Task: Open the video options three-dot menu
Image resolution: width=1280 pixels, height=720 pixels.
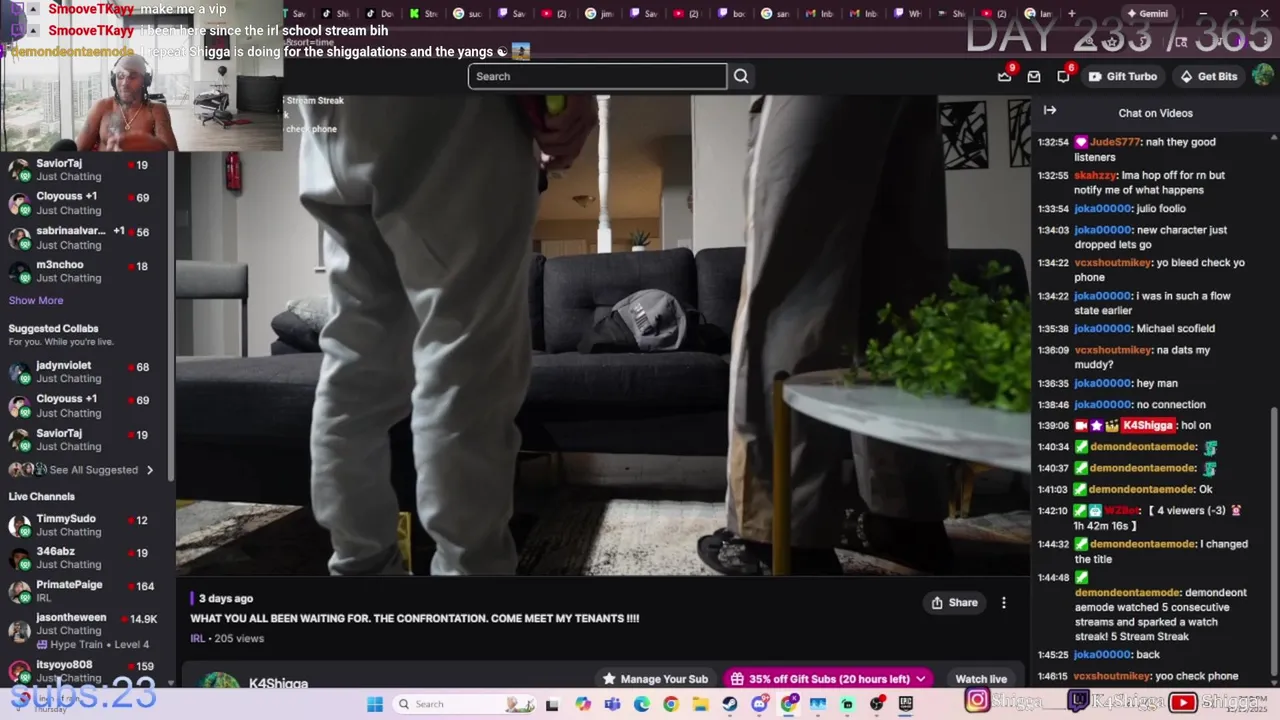Action: click(x=1004, y=603)
